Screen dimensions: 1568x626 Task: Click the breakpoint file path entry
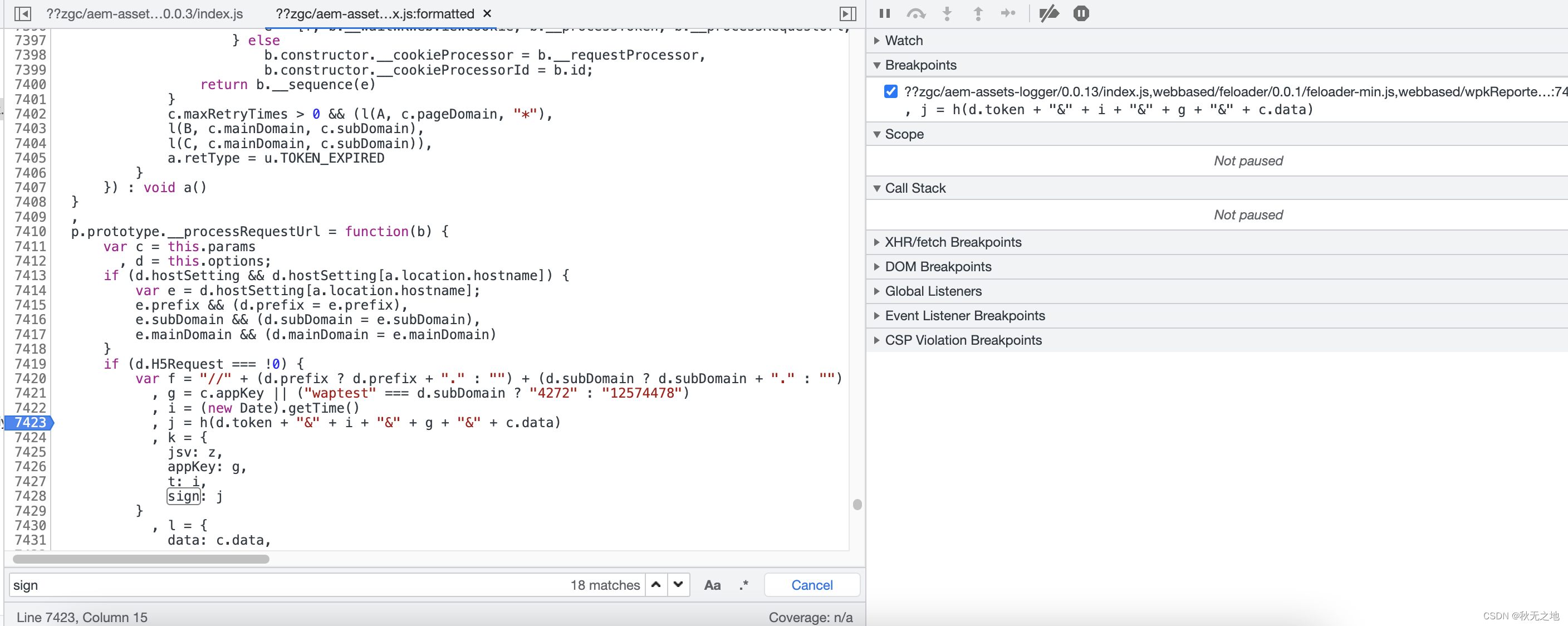[1236, 91]
